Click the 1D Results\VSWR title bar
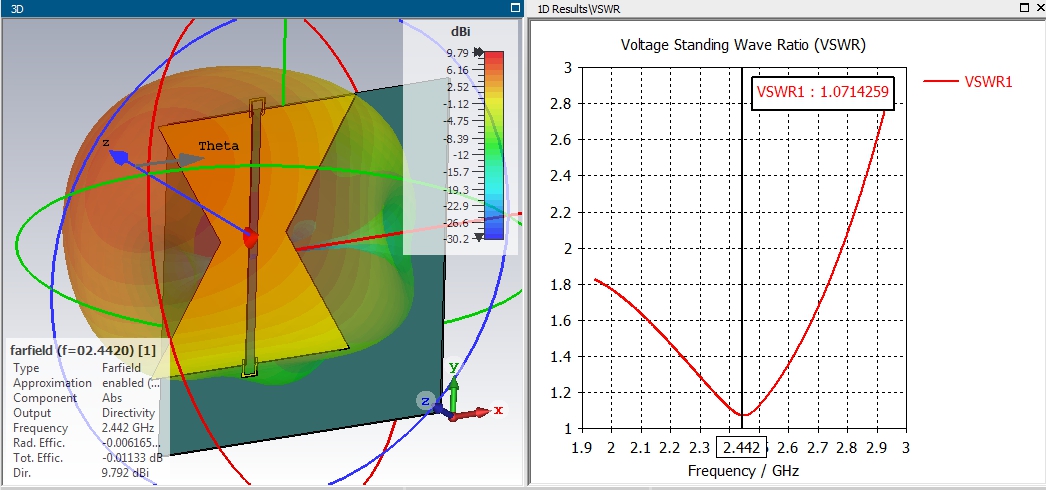Image resolution: width=1046 pixels, height=490 pixels. [786, 8]
